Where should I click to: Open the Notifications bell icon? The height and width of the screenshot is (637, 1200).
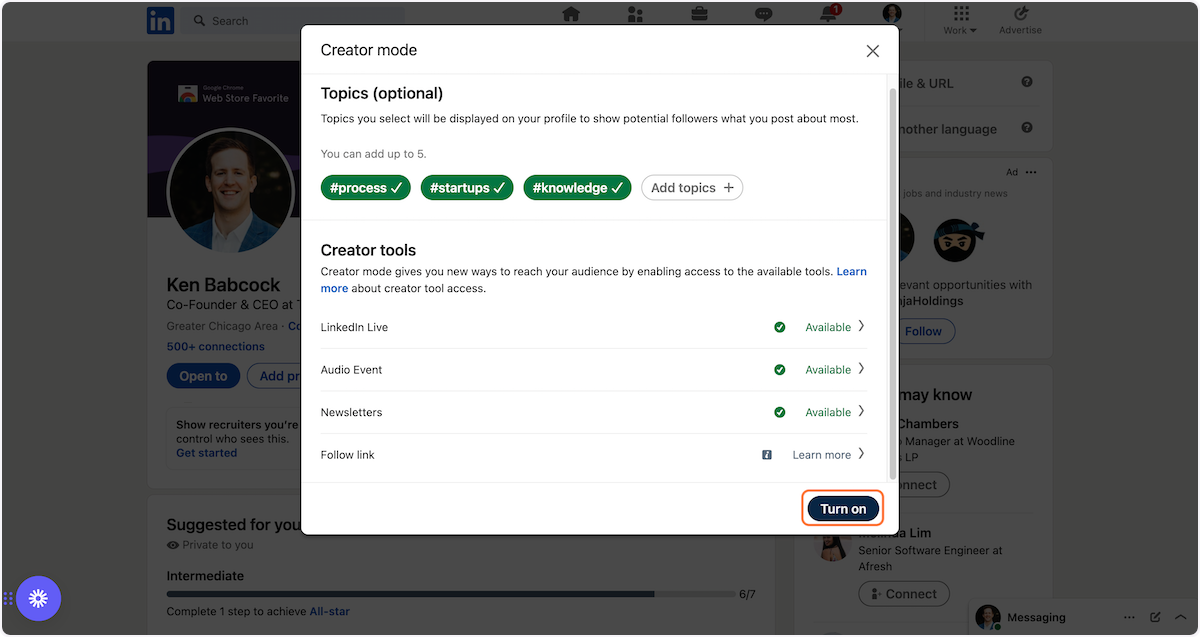point(828,14)
